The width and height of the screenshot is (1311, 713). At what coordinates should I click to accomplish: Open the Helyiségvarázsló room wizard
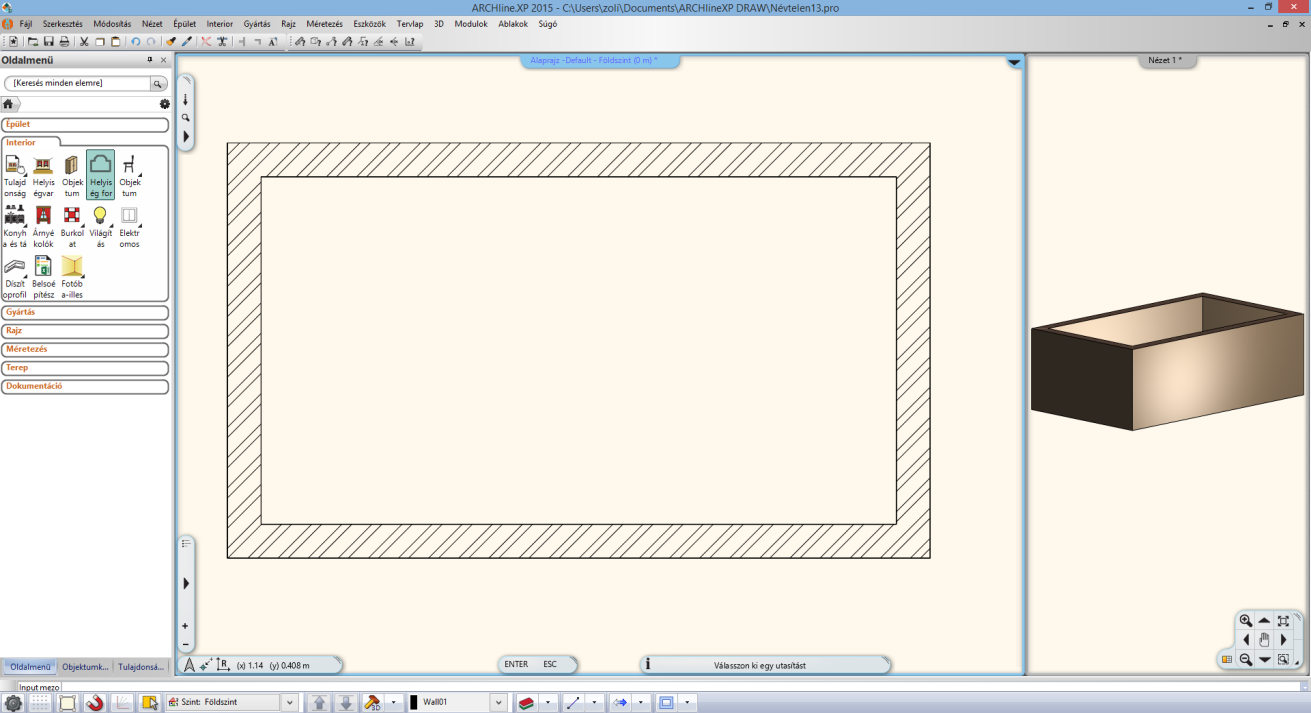pos(43,175)
